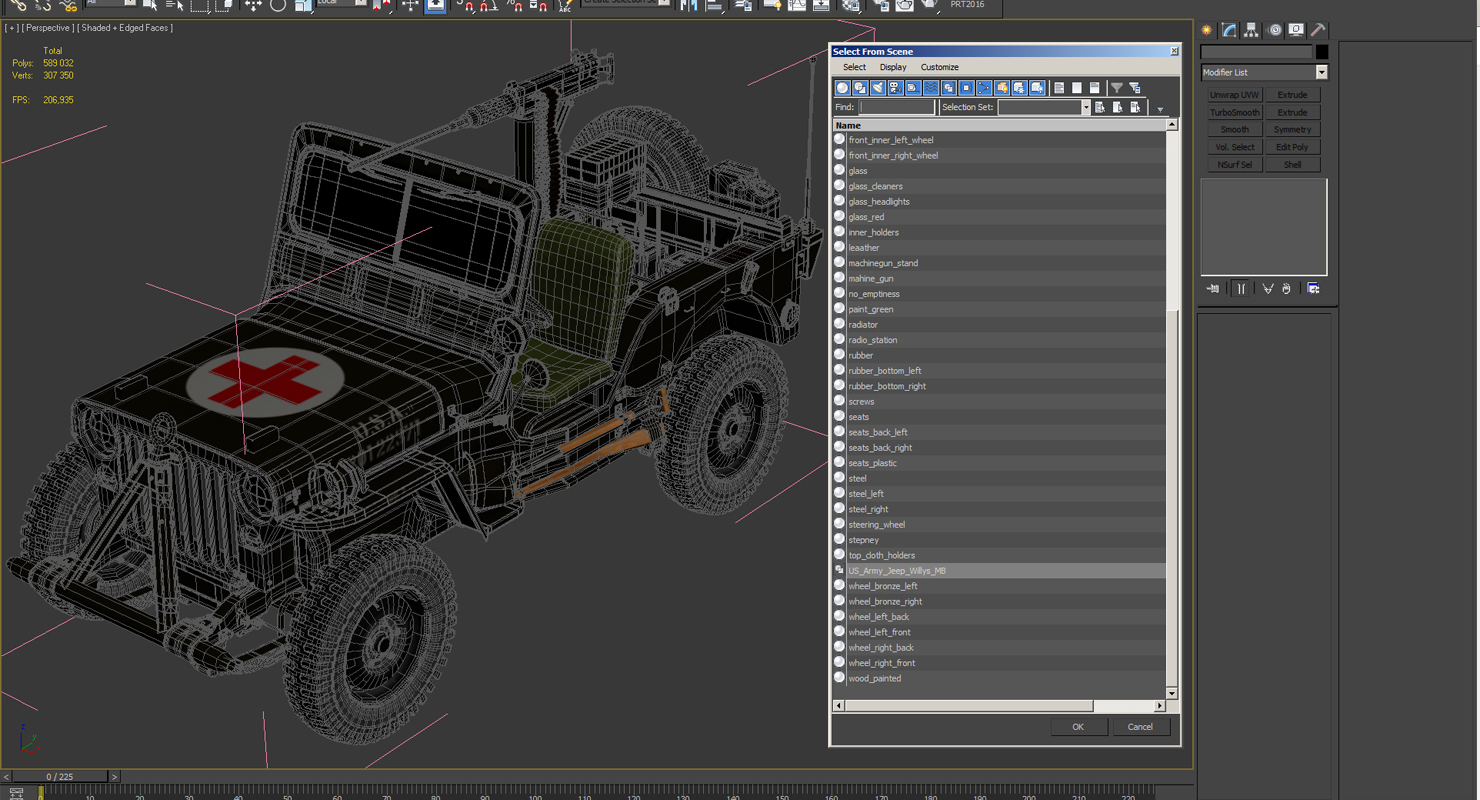
Task: Click the Vol. Select modifier button
Action: pos(1234,147)
